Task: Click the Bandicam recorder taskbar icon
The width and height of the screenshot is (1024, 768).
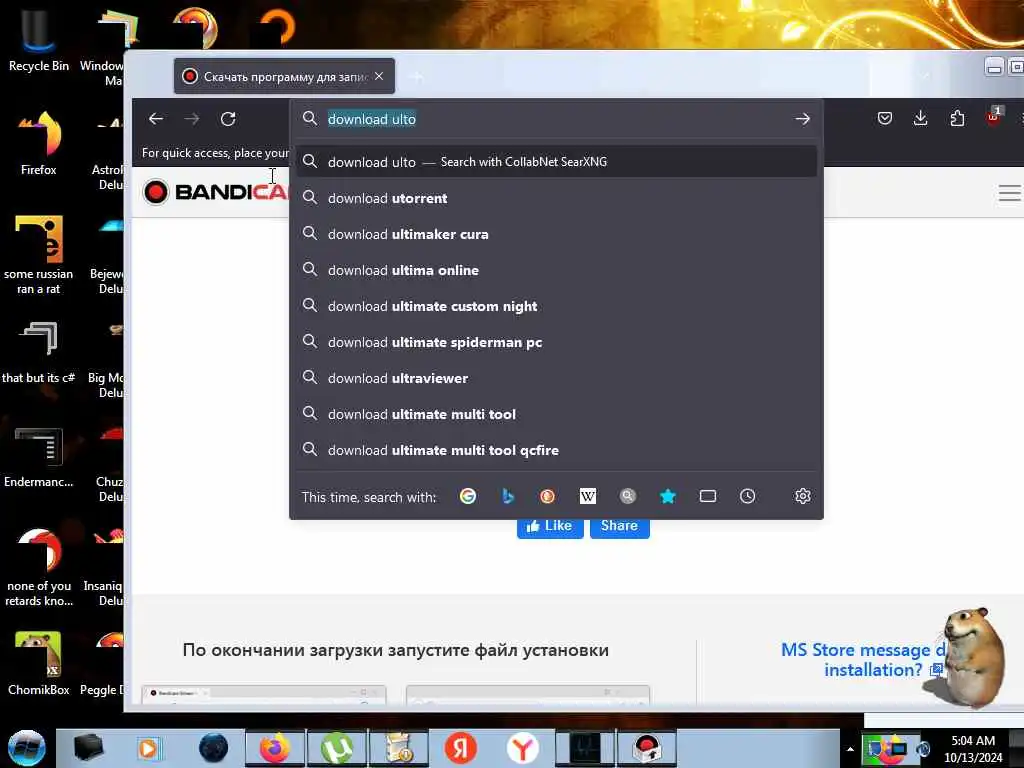Action: (x=647, y=748)
